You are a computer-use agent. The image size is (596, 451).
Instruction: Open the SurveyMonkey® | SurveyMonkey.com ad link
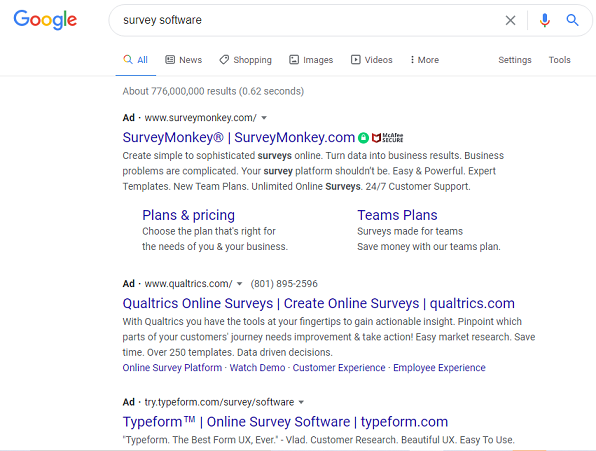[239, 137]
